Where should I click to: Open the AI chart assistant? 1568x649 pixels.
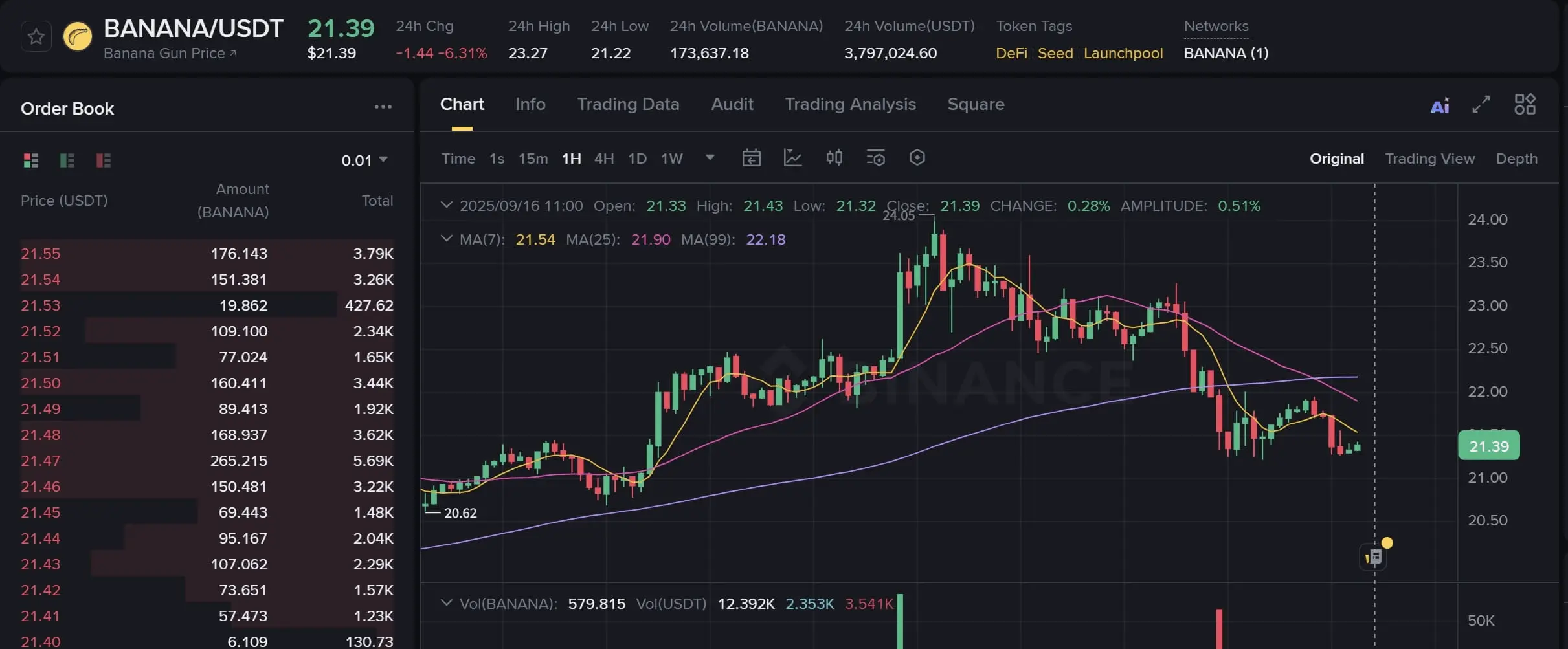(x=1440, y=105)
